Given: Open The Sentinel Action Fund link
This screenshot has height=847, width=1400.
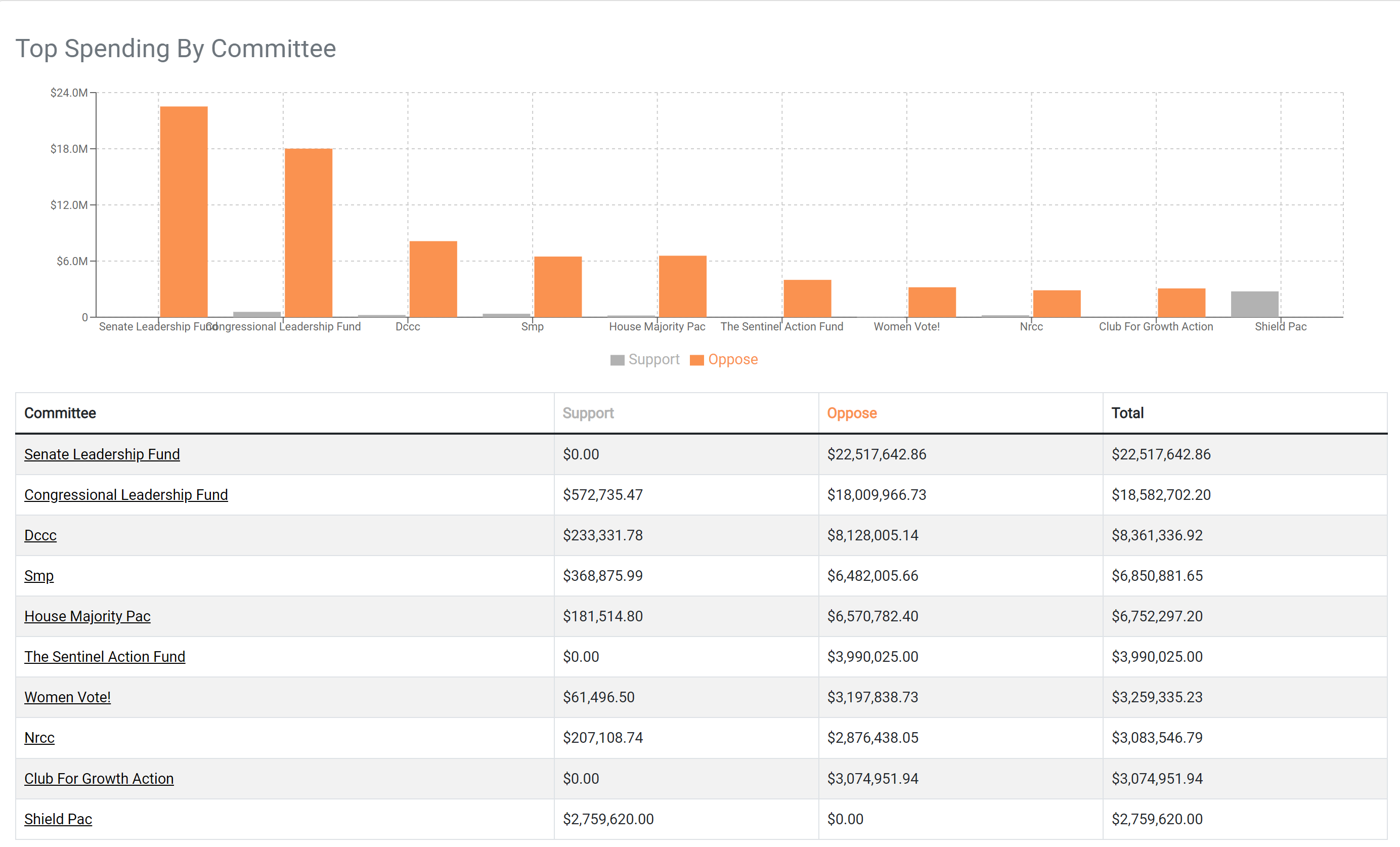Looking at the screenshot, I should [x=105, y=656].
